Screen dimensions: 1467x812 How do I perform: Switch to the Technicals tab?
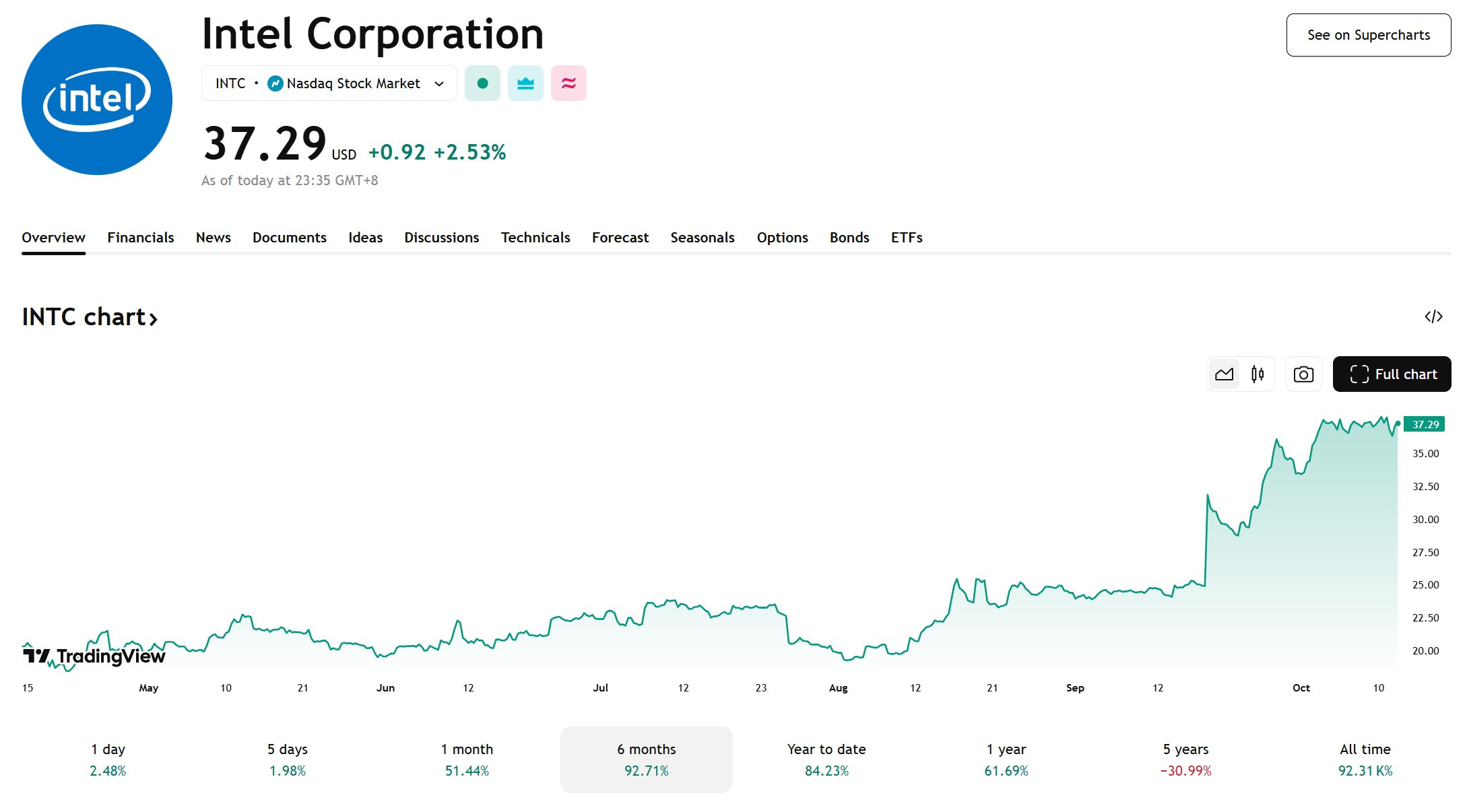(535, 238)
